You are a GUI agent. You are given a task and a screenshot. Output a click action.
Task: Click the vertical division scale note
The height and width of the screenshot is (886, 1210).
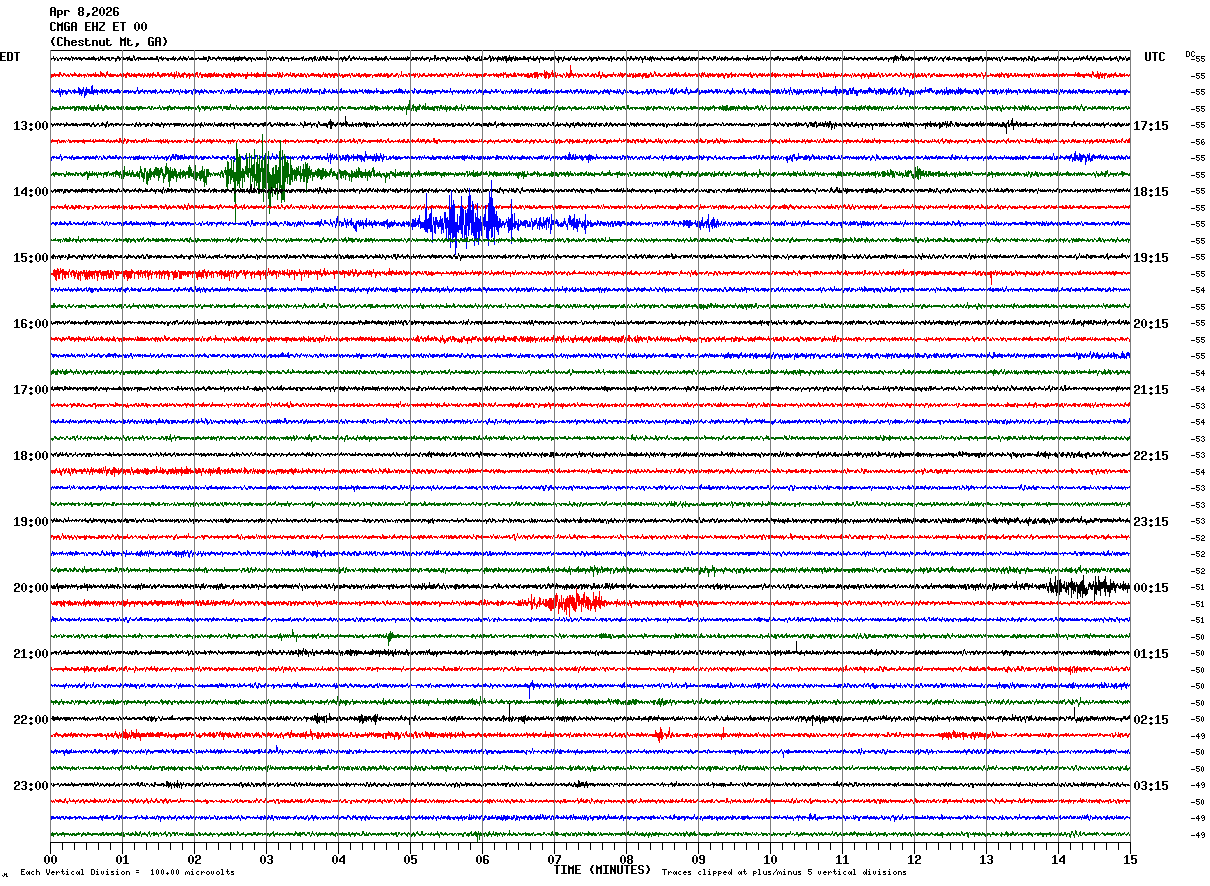pyautogui.click(x=127, y=872)
